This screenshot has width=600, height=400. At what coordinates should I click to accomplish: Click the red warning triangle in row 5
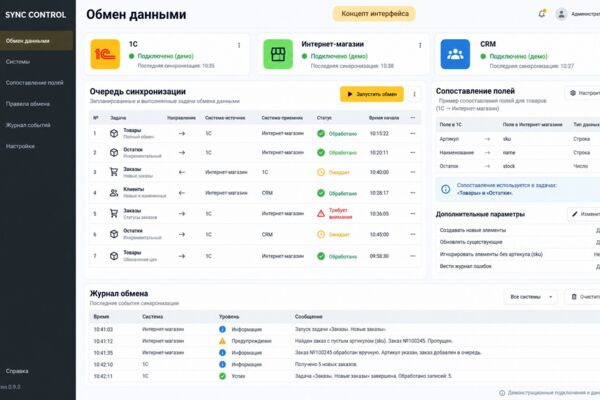321,214
